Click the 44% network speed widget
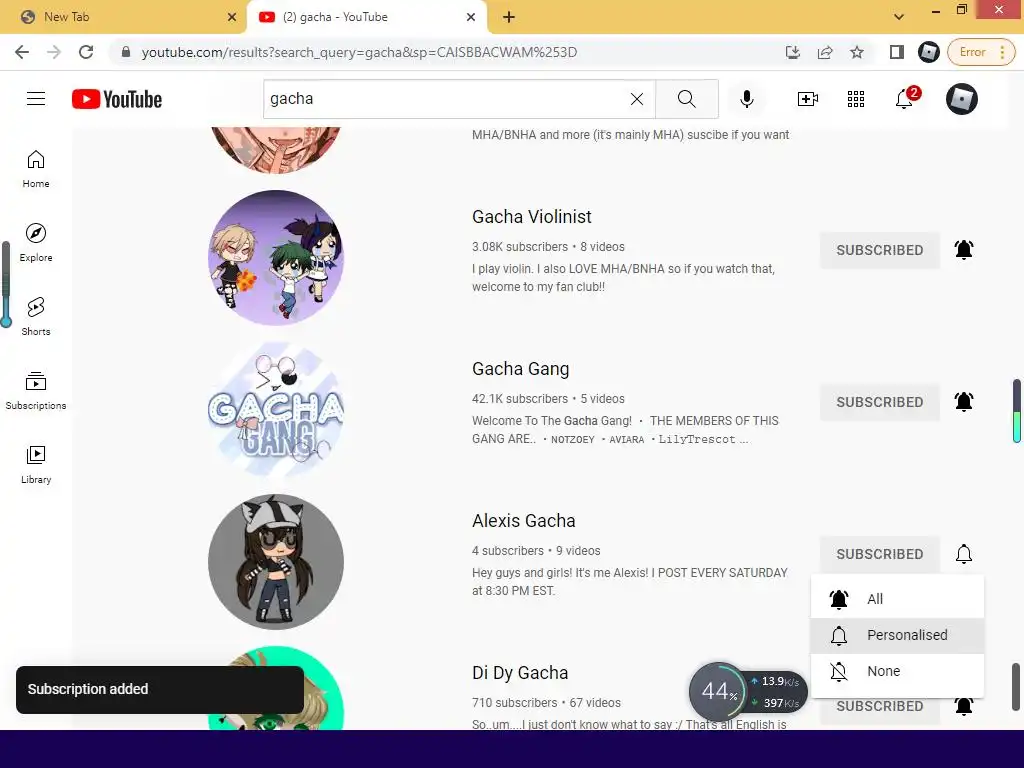This screenshot has height=768, width=1024. (x=748, y=692)
